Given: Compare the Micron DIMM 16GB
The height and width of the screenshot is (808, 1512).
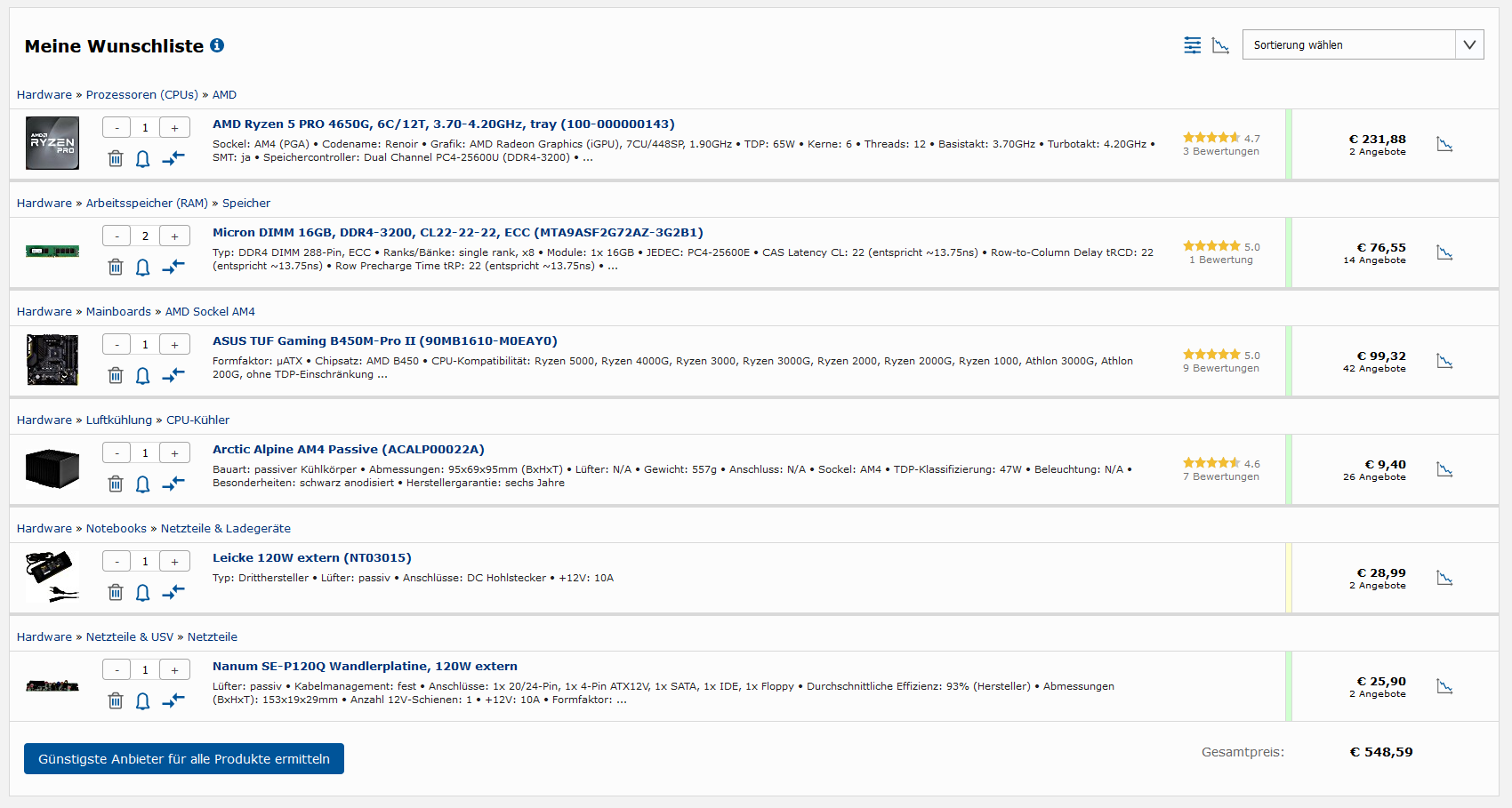Looking at the screenshot, I should point(173,267).
